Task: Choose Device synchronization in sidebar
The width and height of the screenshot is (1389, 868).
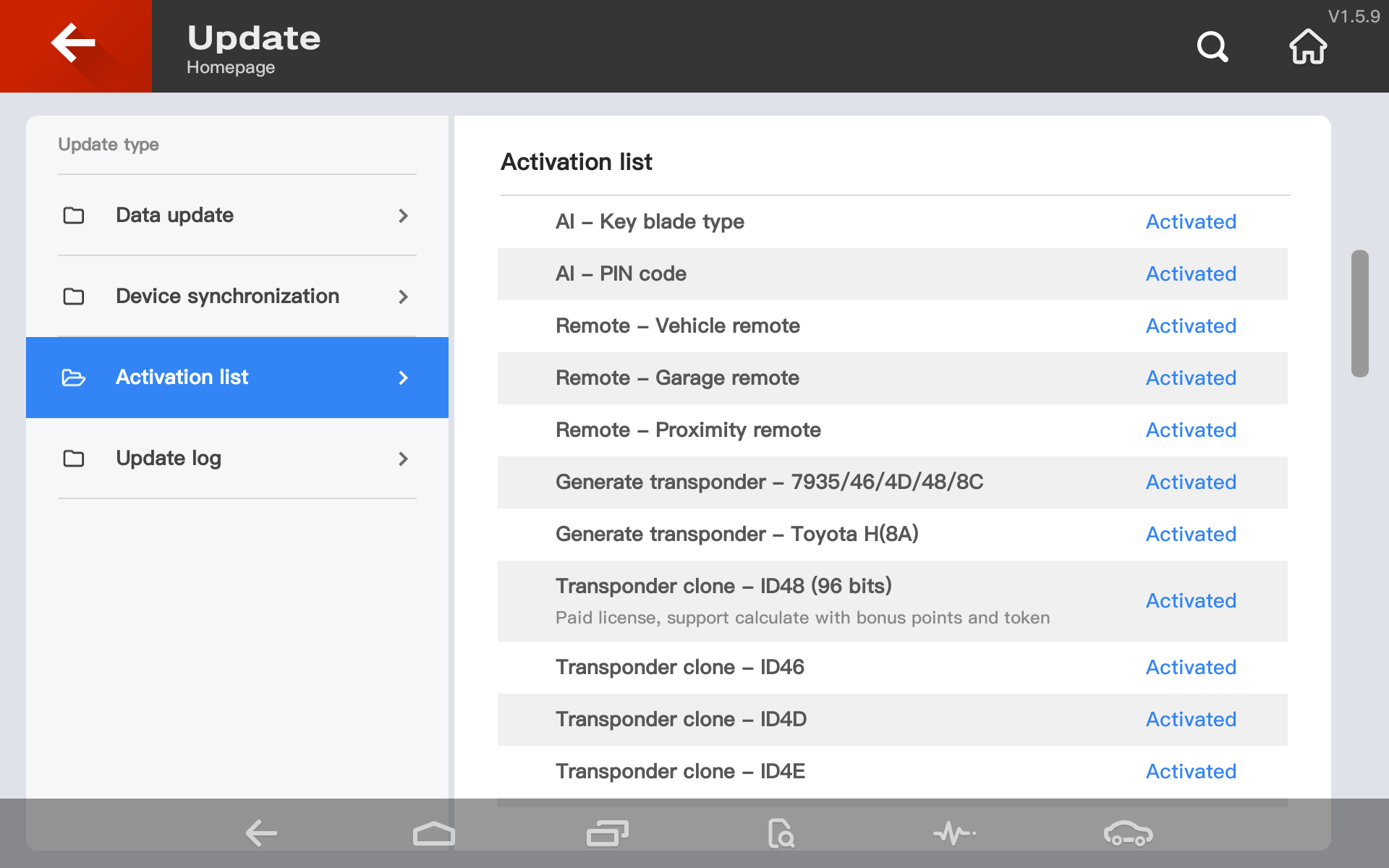Action: tap(227, 297)
